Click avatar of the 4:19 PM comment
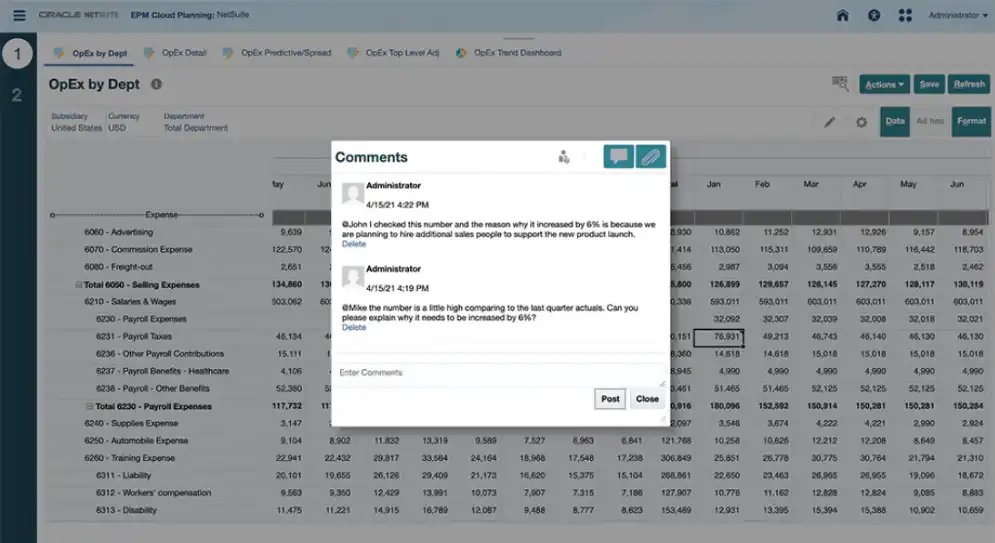The image size is (995, 543). pyautogui.click(x=353, y=277)
